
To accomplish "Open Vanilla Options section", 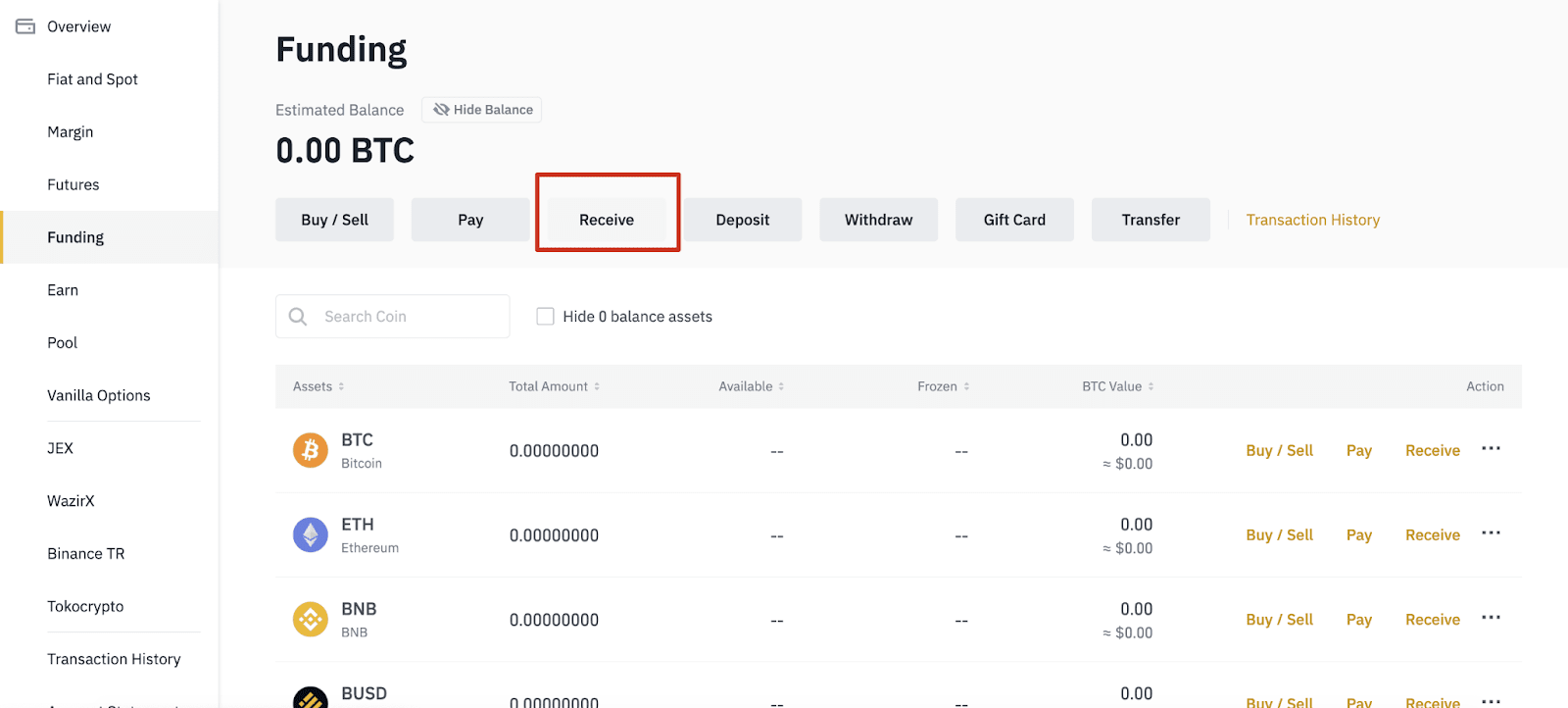I will point(99,395).
